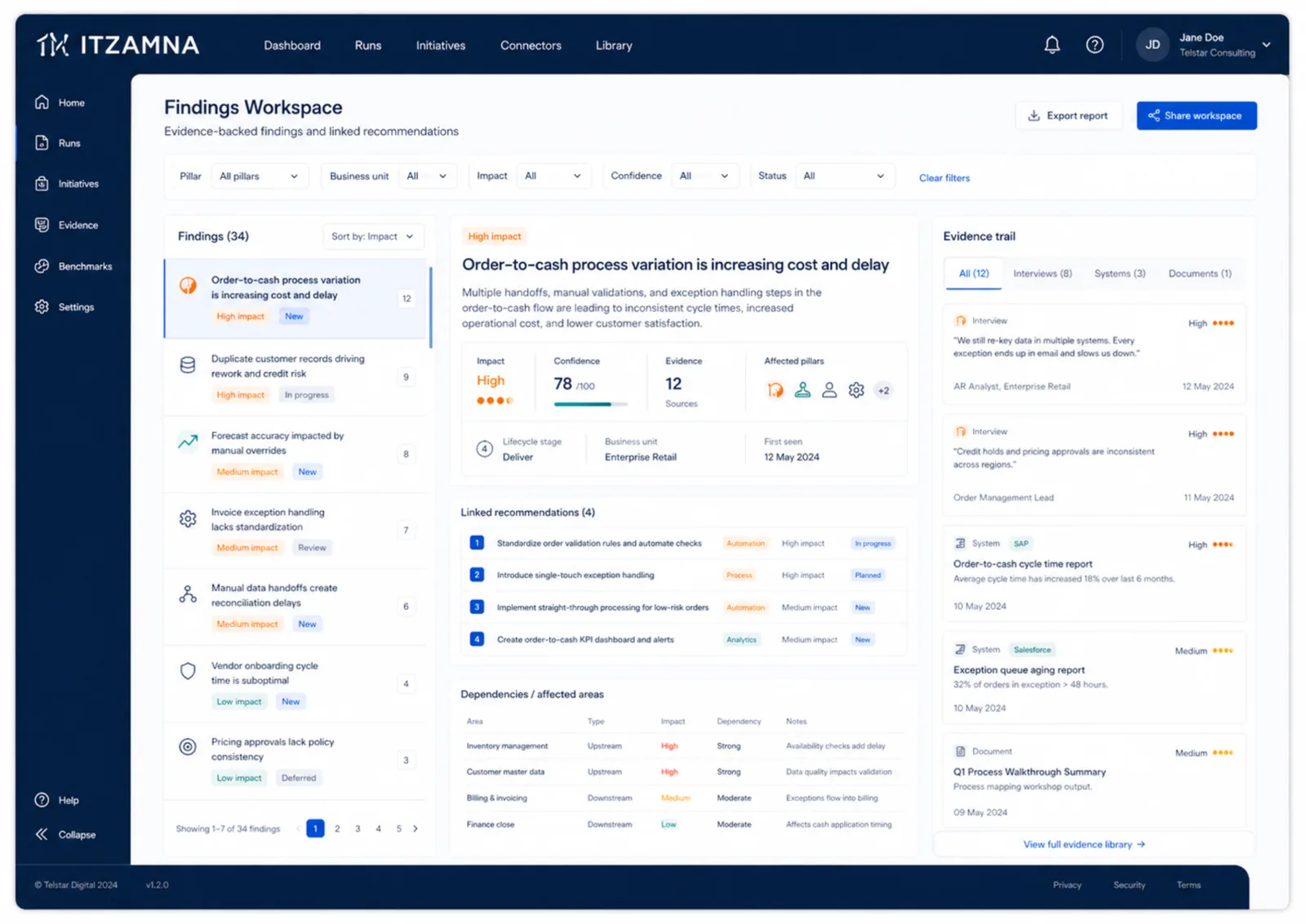Screen dimensions: 1306x924
Task: Go to Runs in the top menu
Action: pyautogui.click(x=368, y=46)
